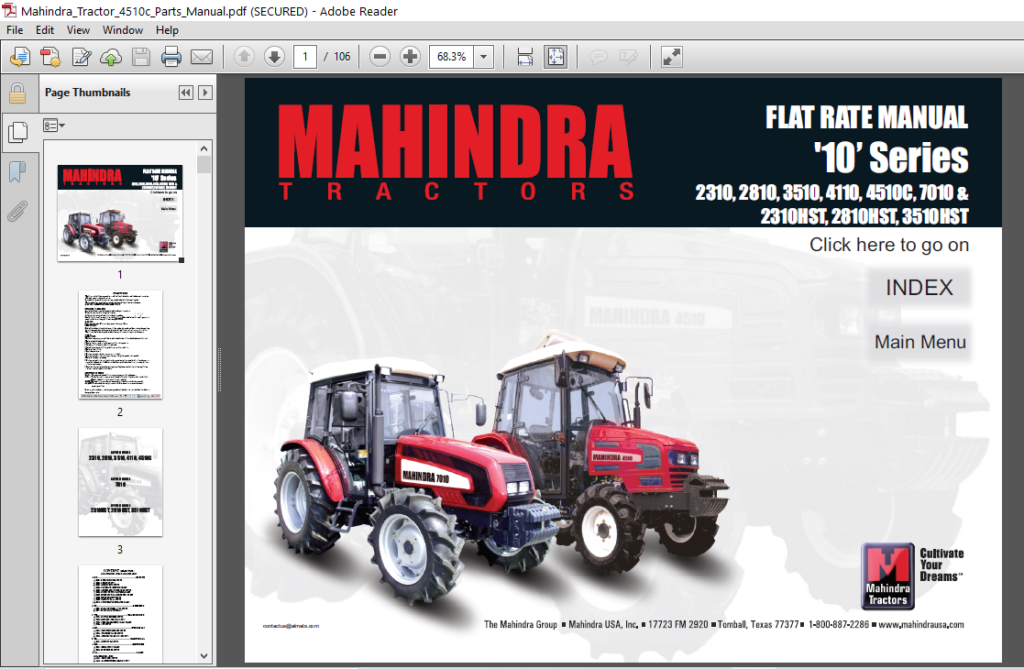1024x669 pixels.
Task: Click the thumbnails panel scrollbar handle
Action: tap(204, 165)
